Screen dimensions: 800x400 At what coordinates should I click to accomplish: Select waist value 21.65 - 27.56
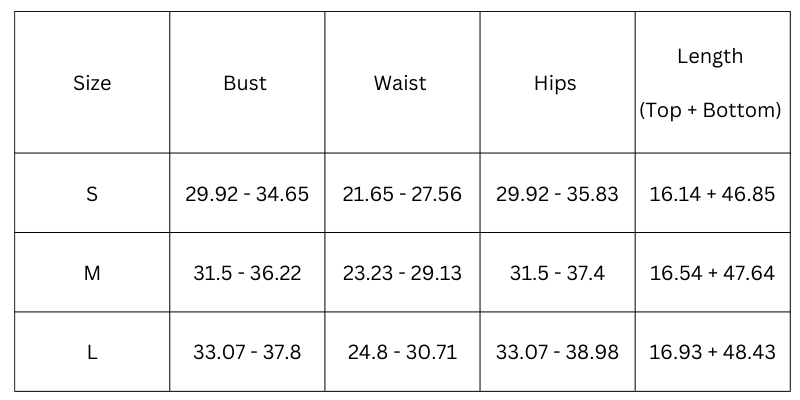click(402, 194)
